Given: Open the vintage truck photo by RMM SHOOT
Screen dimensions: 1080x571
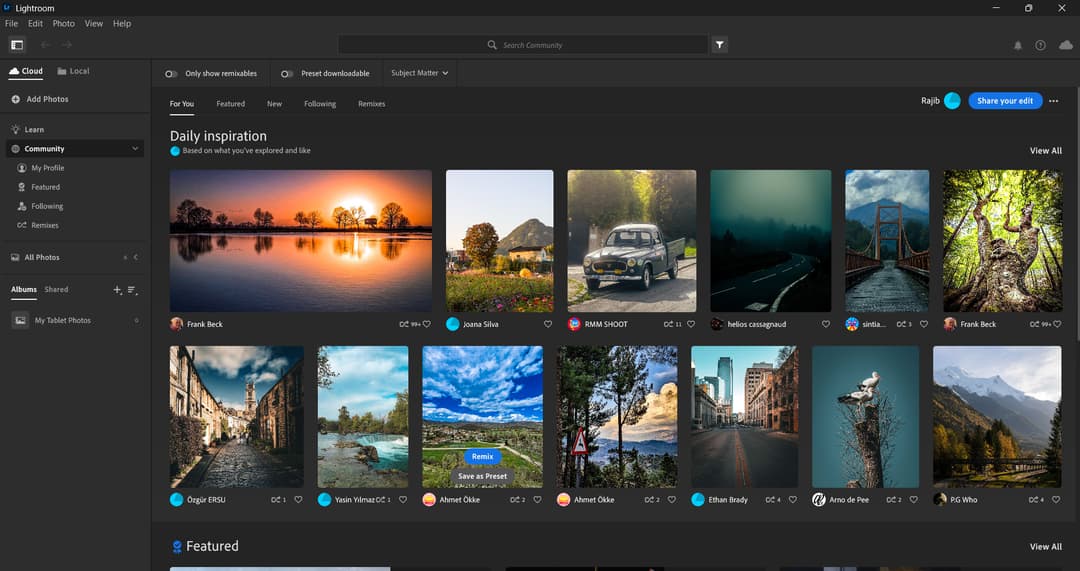Looking at the screenshot, I should click(632, 241).
